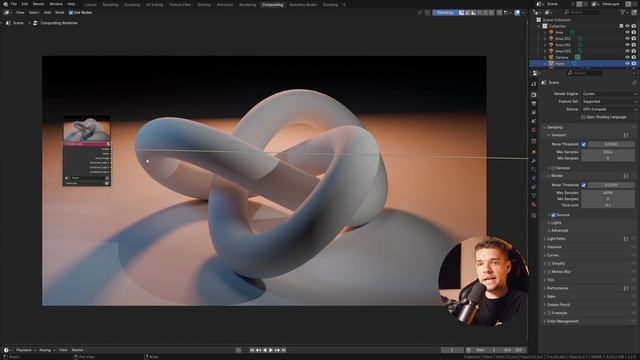This screenshot has height=360, width=640.
Task: Enable the Simplify checkbox
Action: 549,264
